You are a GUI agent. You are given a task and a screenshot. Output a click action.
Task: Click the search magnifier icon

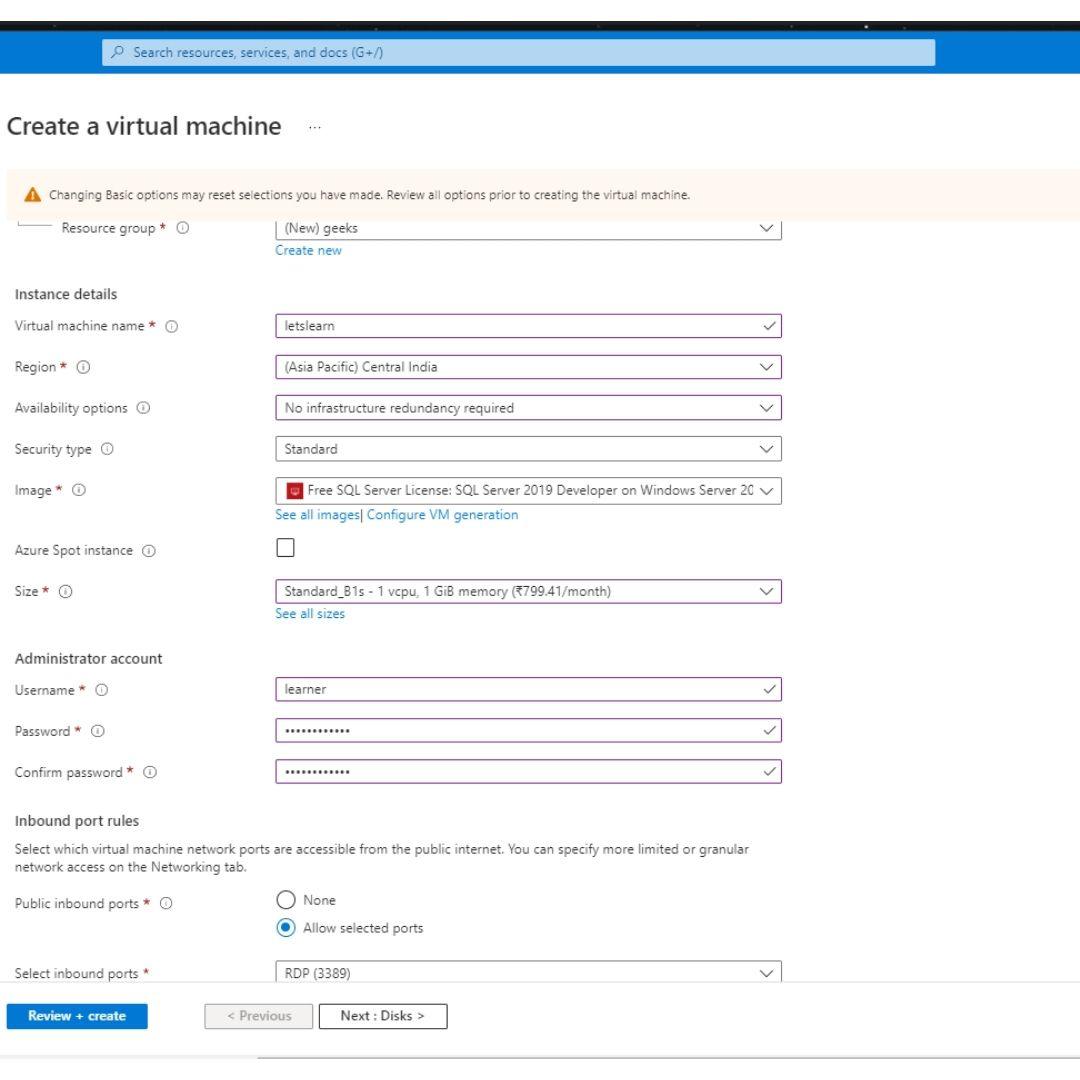click(x=118, y=52)
